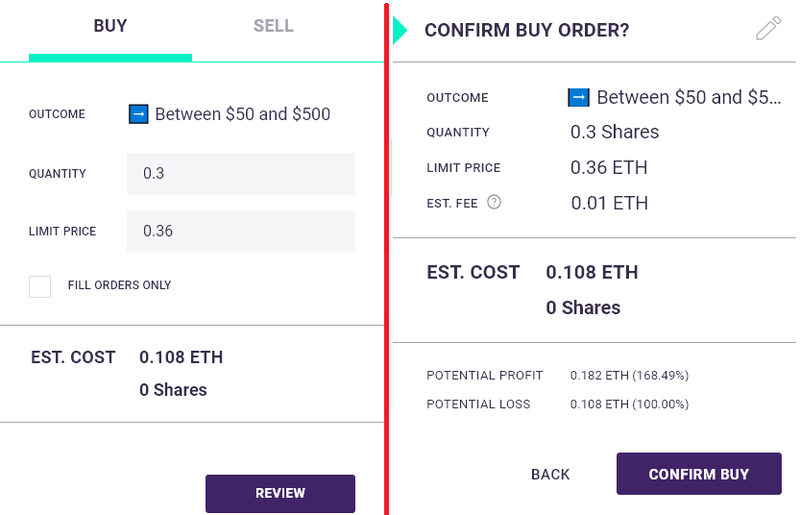Click the blue arrow icon in confirmation panel

(578, 97)
